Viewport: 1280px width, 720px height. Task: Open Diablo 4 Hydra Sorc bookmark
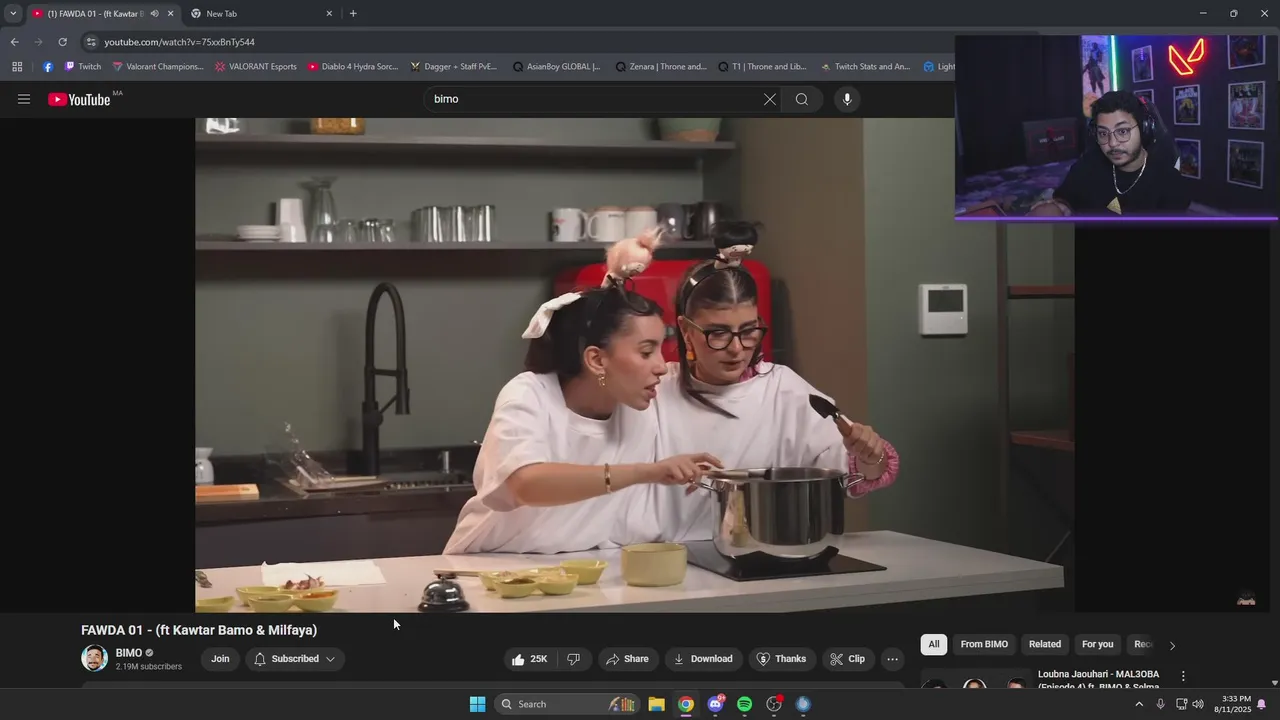tap(353, 67)
